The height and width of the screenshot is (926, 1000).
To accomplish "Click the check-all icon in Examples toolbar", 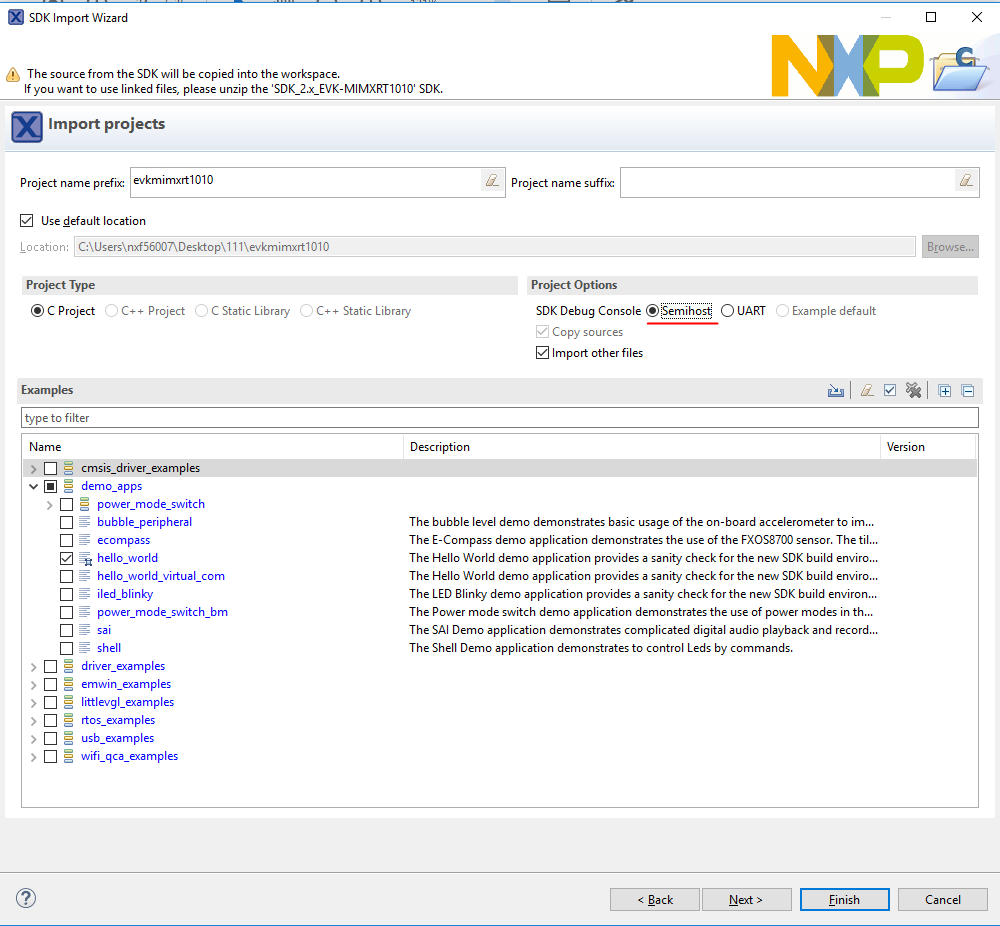I will coord(890,391).
